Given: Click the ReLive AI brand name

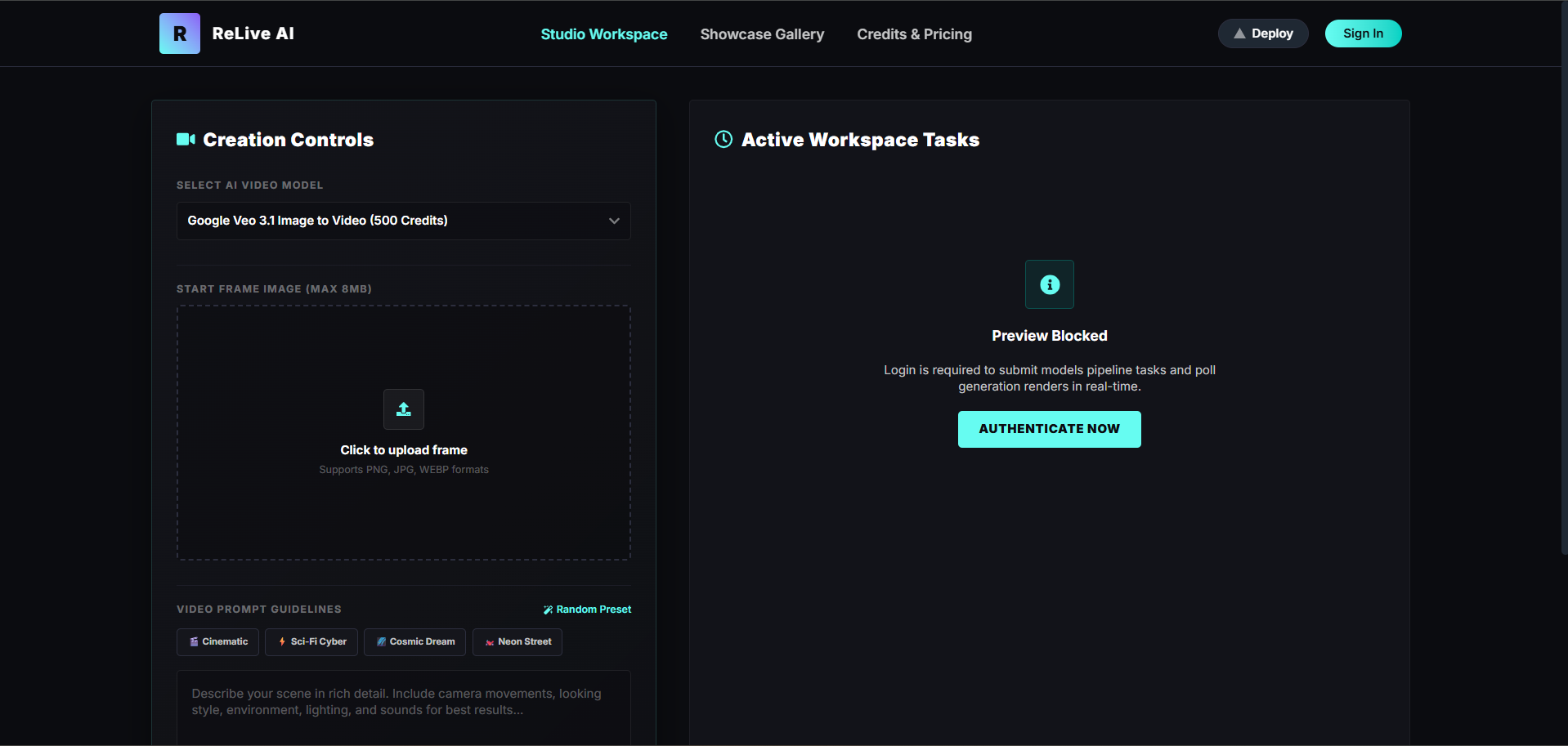Looking at the screenshot, I should tap(253, 34).
